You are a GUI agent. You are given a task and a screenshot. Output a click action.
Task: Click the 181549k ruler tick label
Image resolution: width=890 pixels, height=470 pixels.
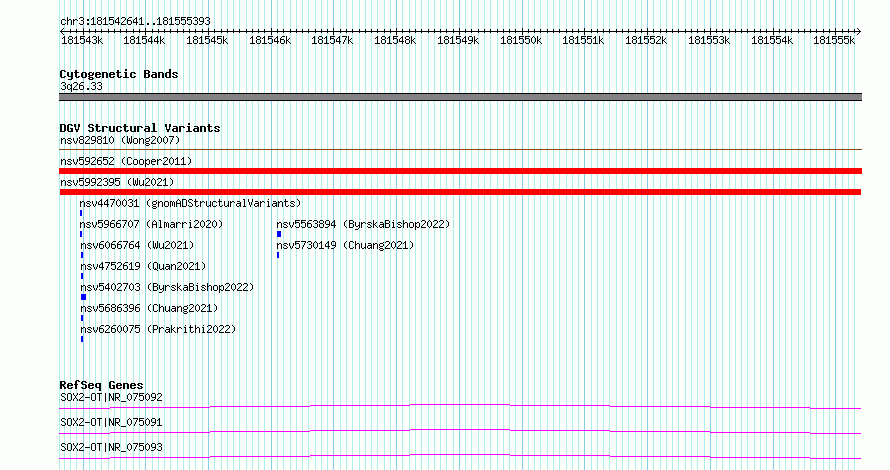coord(458,40)
